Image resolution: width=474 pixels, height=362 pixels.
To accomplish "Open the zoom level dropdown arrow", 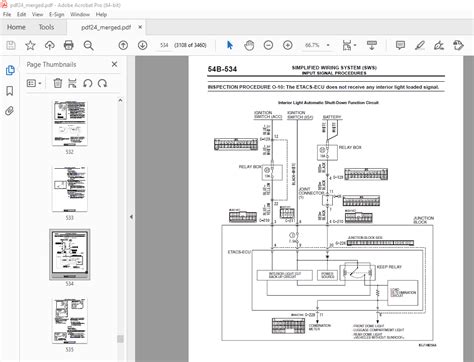I will pos(328,45).
